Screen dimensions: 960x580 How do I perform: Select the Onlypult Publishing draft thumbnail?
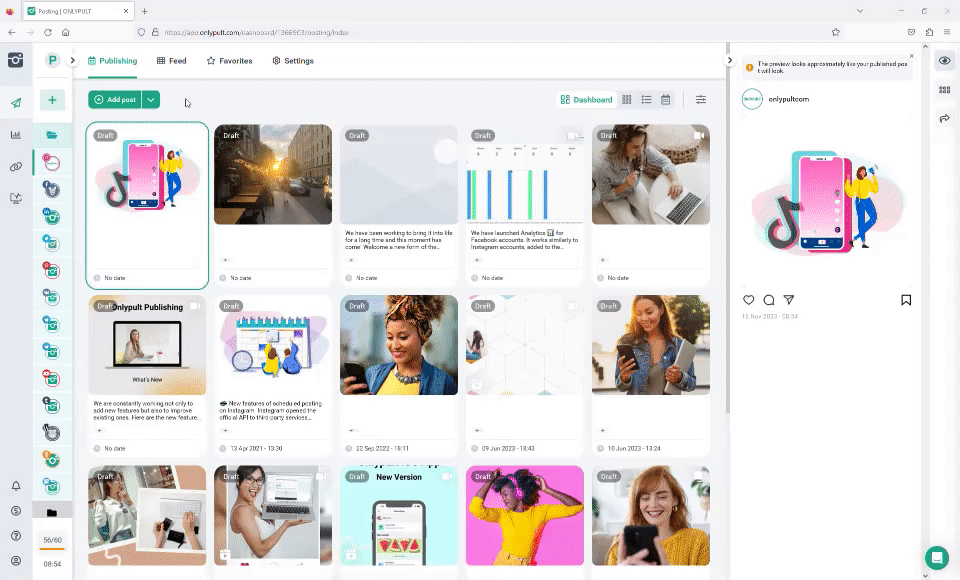point(147,345)
